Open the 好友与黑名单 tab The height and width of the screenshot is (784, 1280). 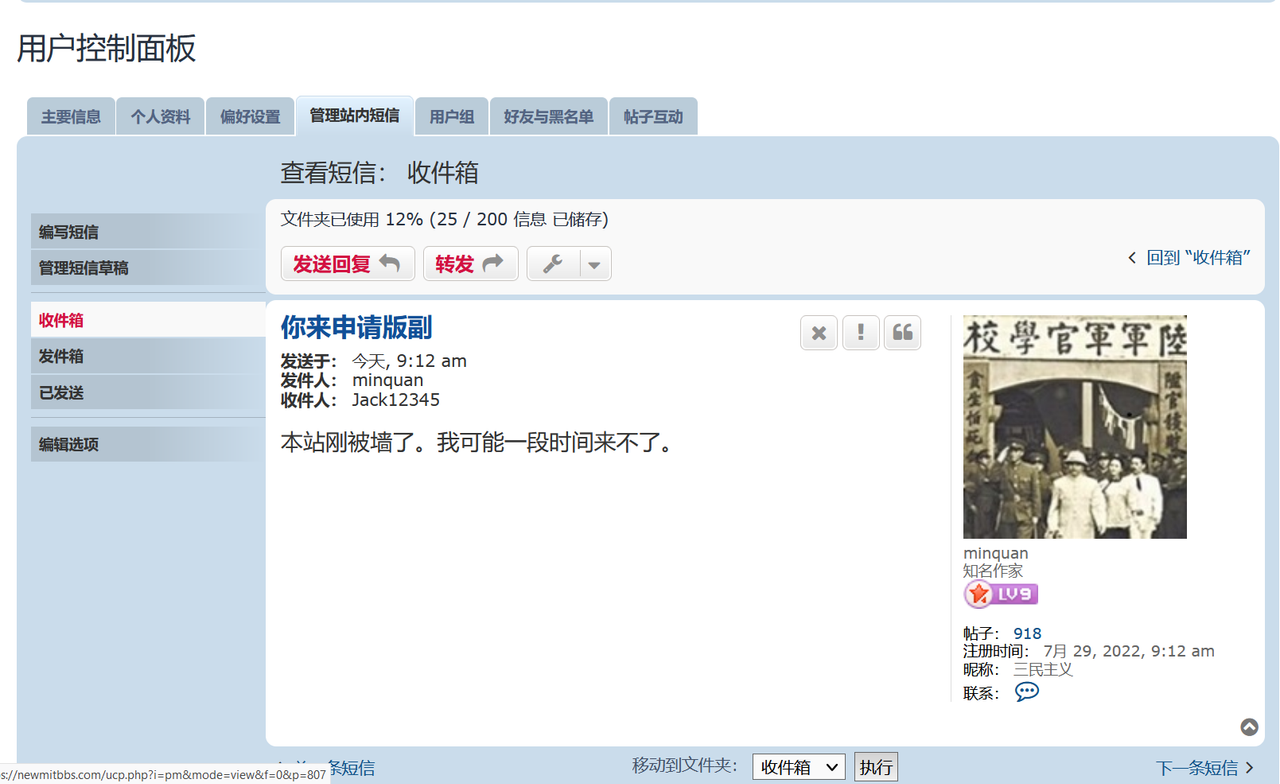point(548,116)
